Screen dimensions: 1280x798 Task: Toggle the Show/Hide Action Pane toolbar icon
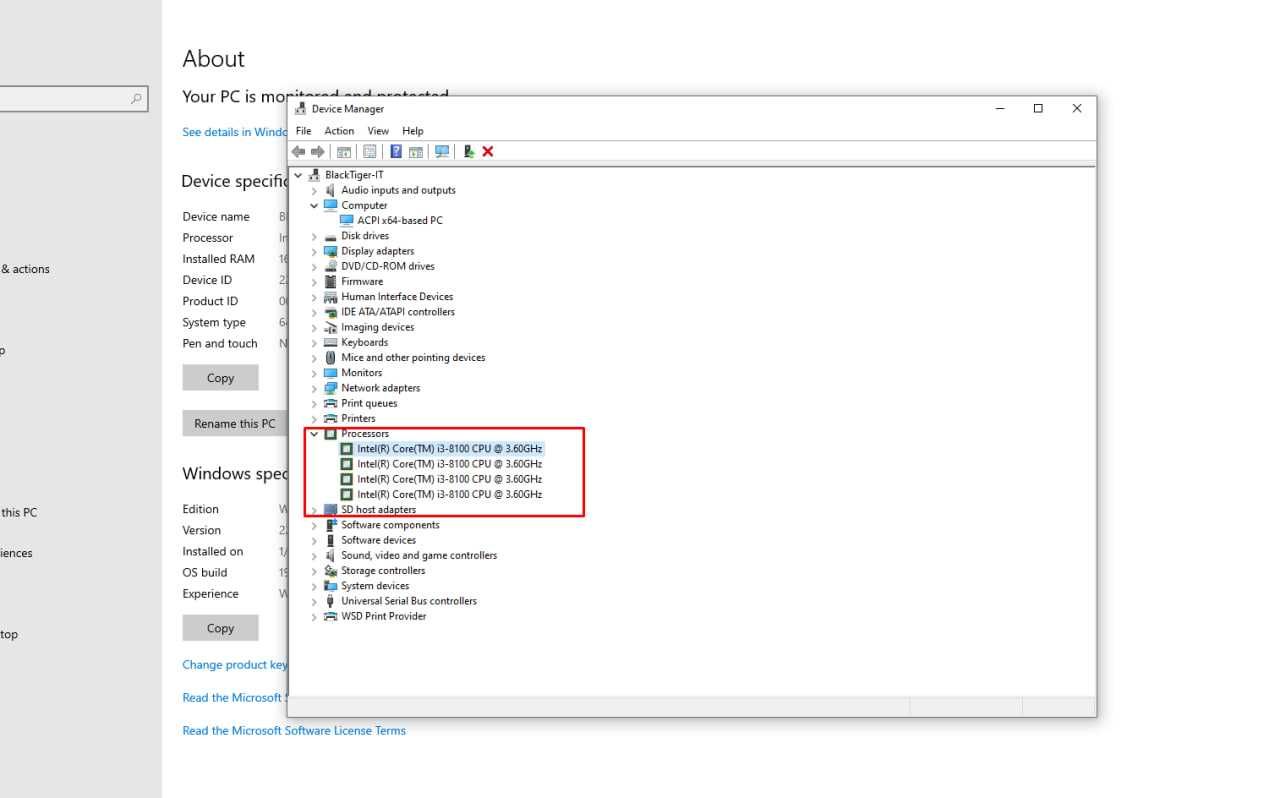coord(415,152)
